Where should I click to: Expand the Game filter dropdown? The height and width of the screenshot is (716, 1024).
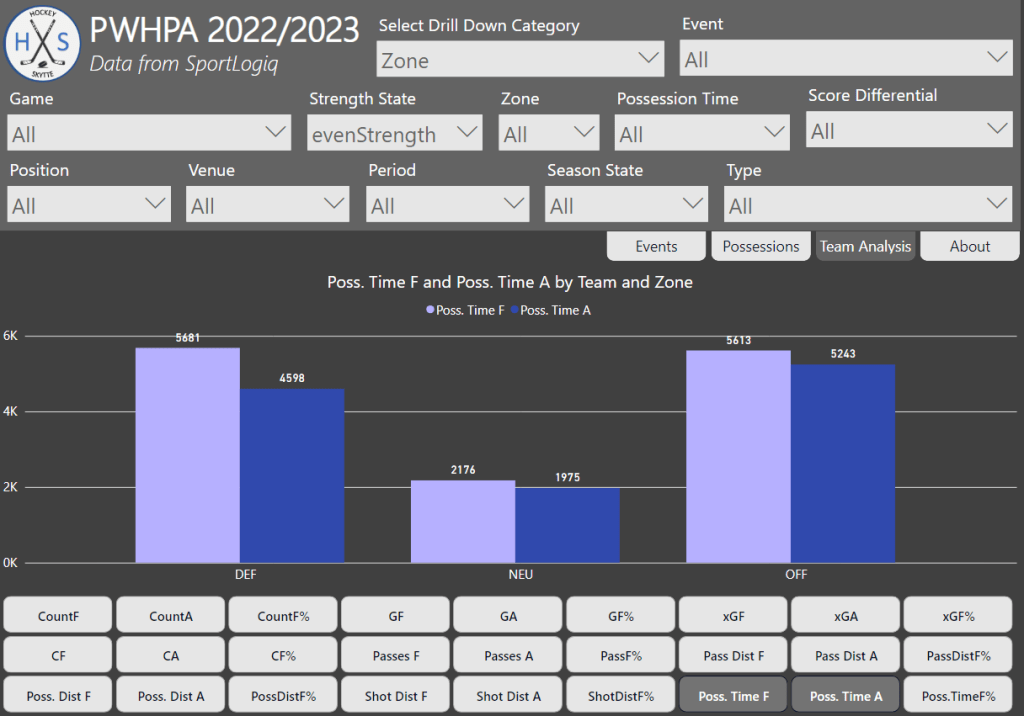(x=149, y=133)
